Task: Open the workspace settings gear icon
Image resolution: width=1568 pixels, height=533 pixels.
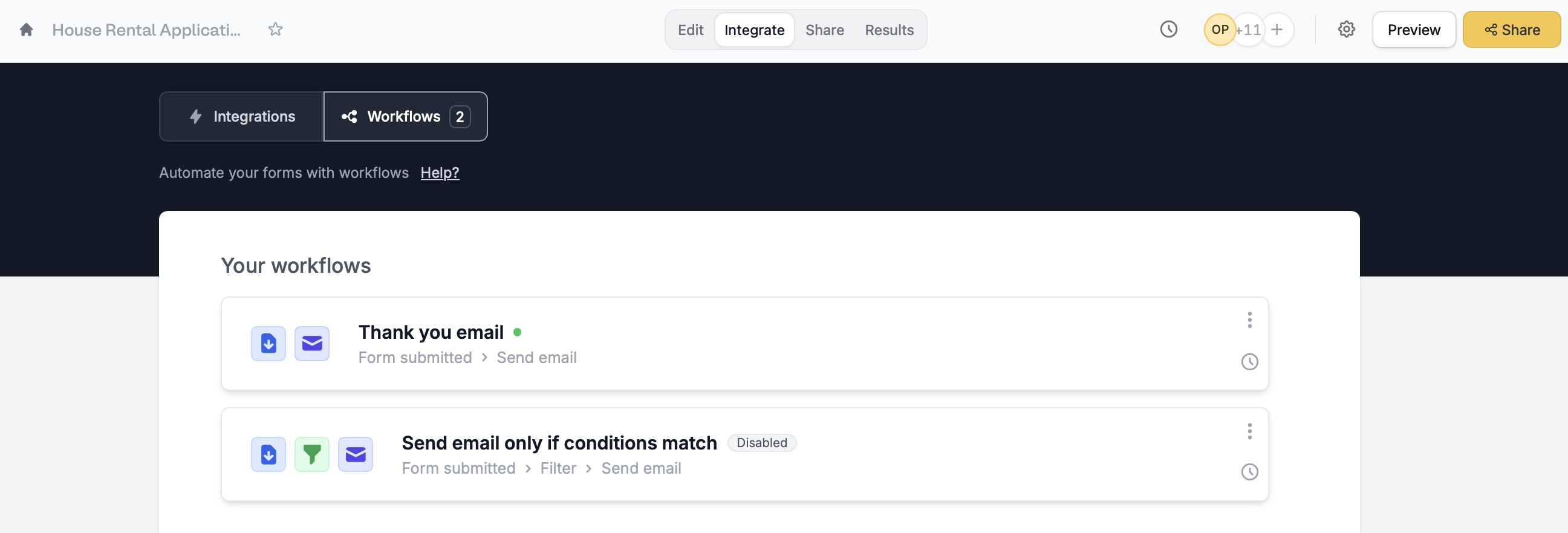Action: [x=1347, y=28]
